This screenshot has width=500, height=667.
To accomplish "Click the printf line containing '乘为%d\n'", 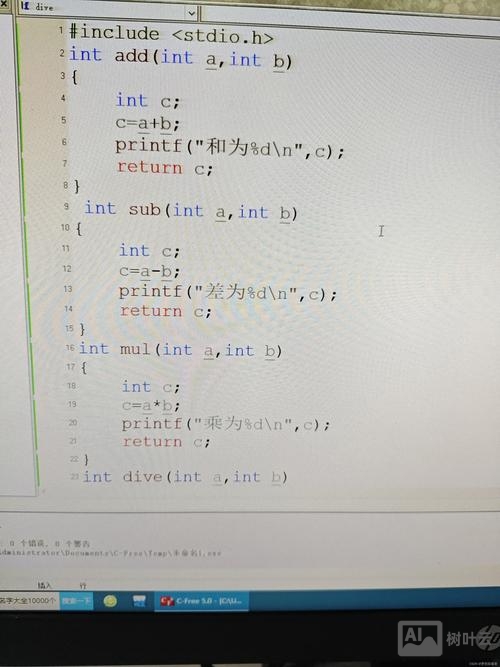I will coord(226,424).
